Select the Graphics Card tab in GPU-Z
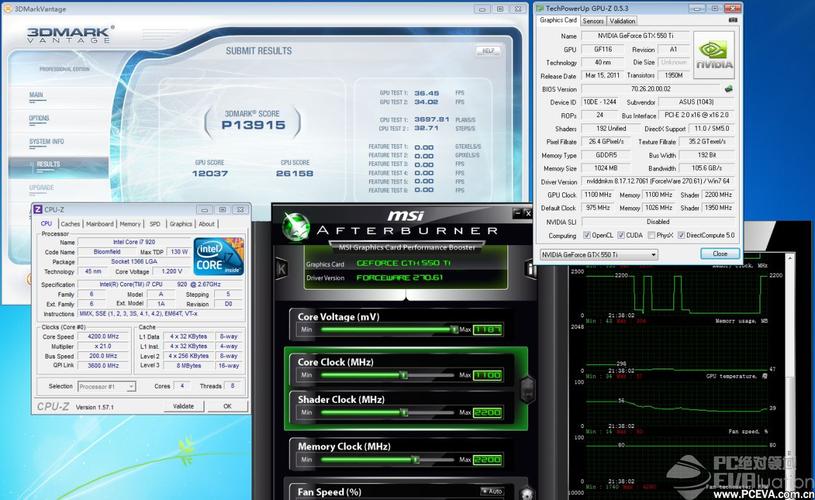 (558, 20)
